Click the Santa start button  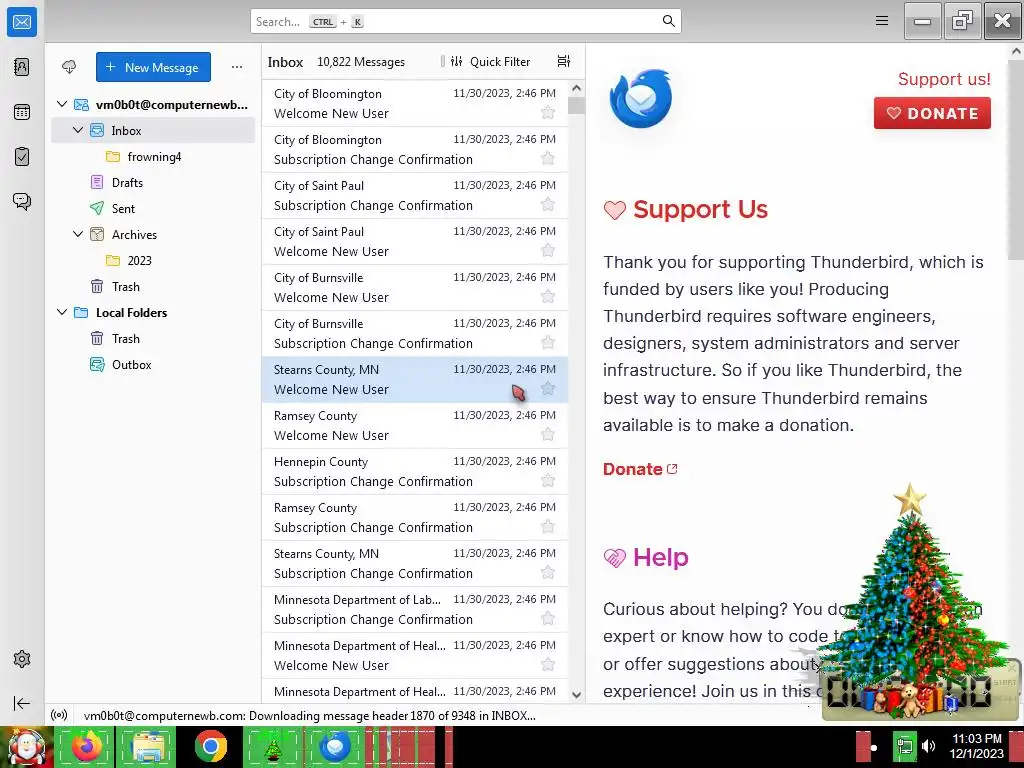26,747
